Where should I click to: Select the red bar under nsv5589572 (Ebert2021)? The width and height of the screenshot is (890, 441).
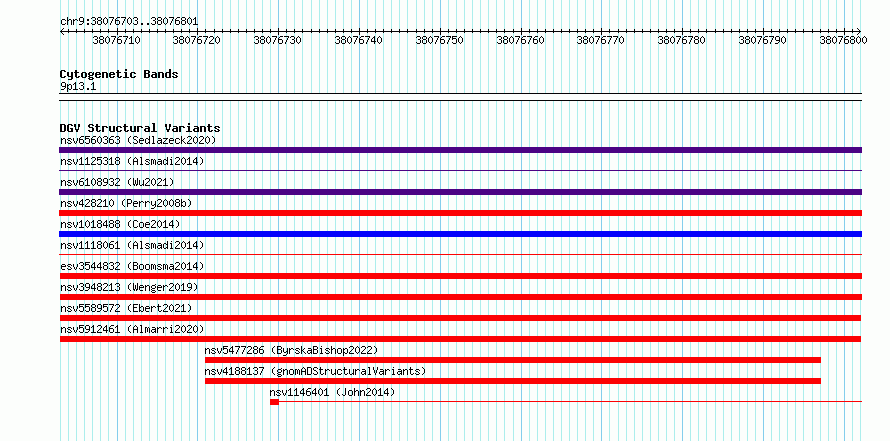[x=460, y=318]
